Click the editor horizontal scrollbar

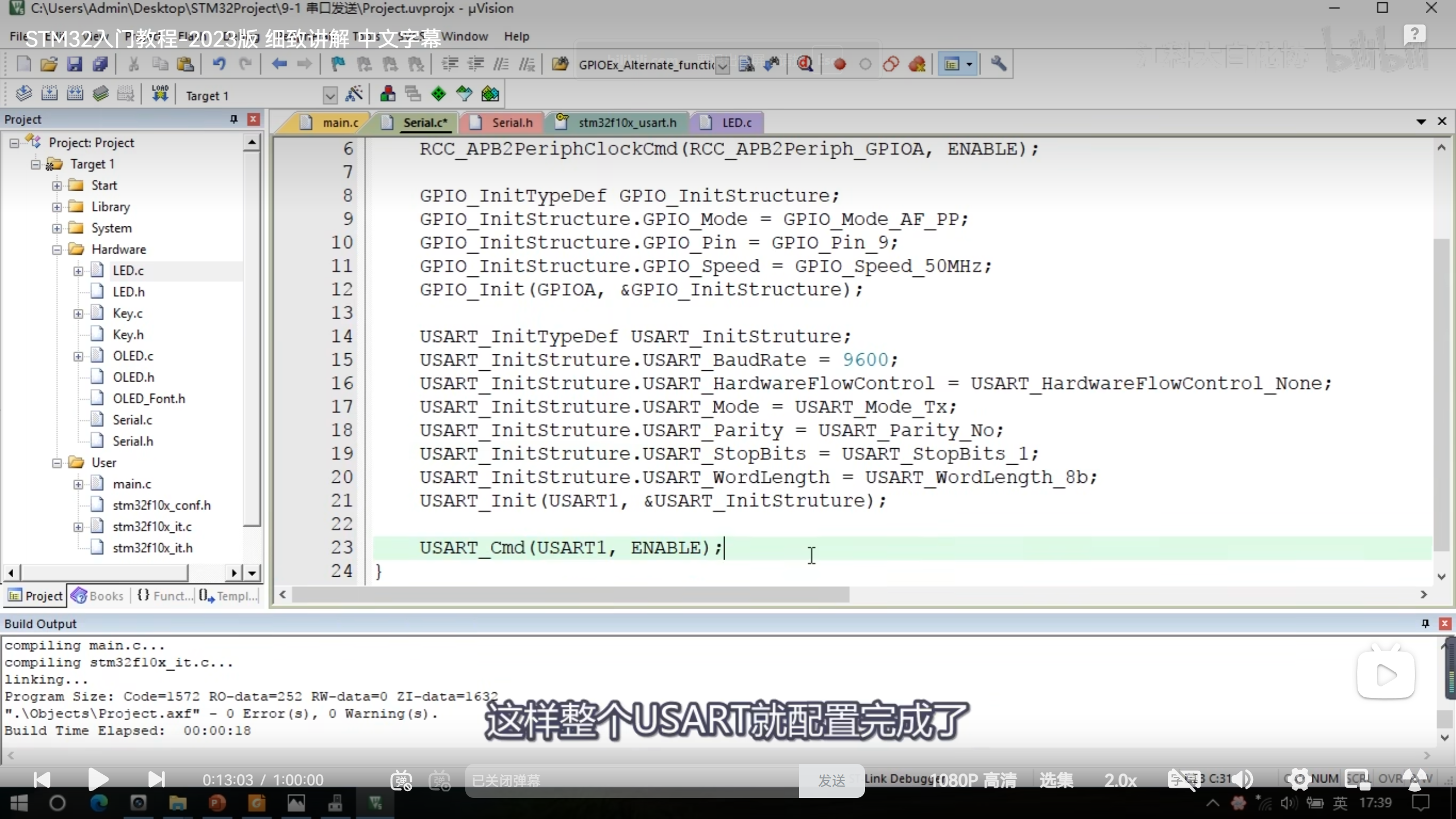pyautogui.click(x=570, y=594)
